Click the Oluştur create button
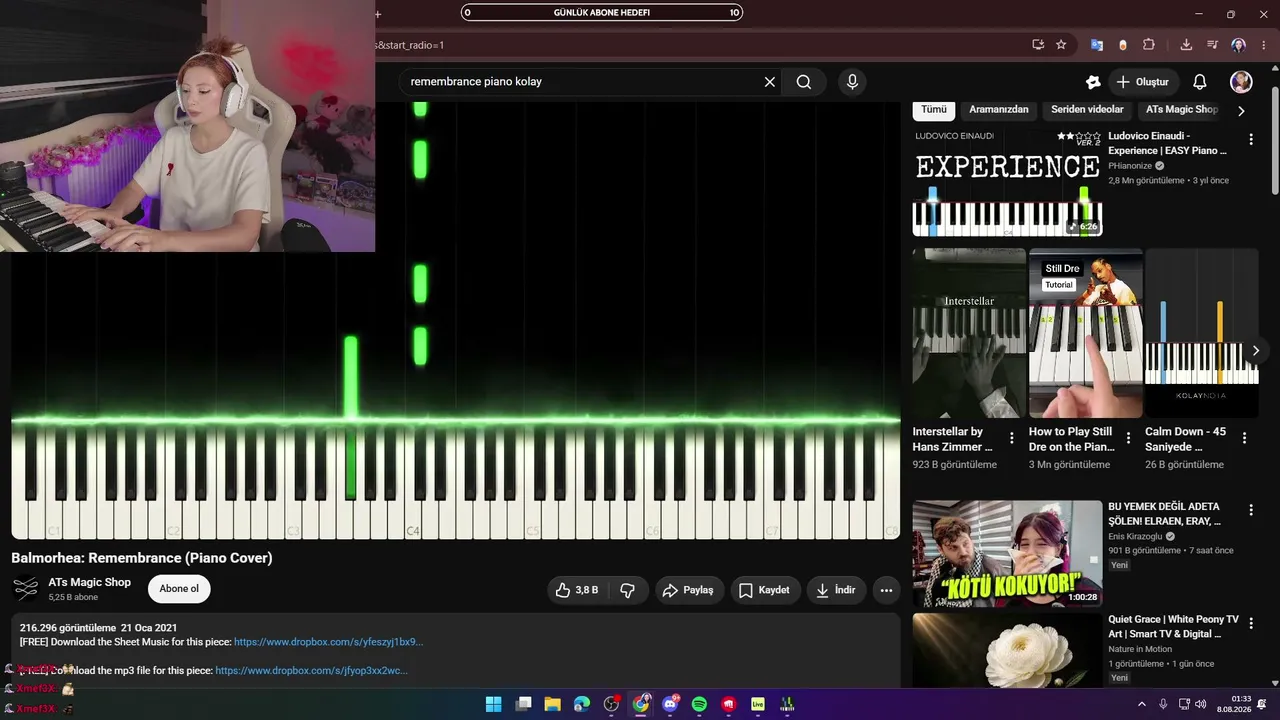The height and width of the screenshot is (720, 1280). pyautogui.click(x=1142, y=82)
